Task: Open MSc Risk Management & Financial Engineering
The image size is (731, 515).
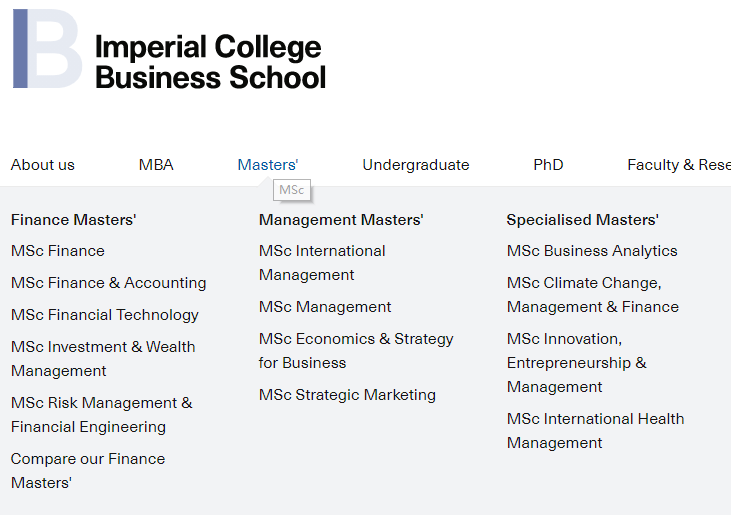Action: coord(102,415)
